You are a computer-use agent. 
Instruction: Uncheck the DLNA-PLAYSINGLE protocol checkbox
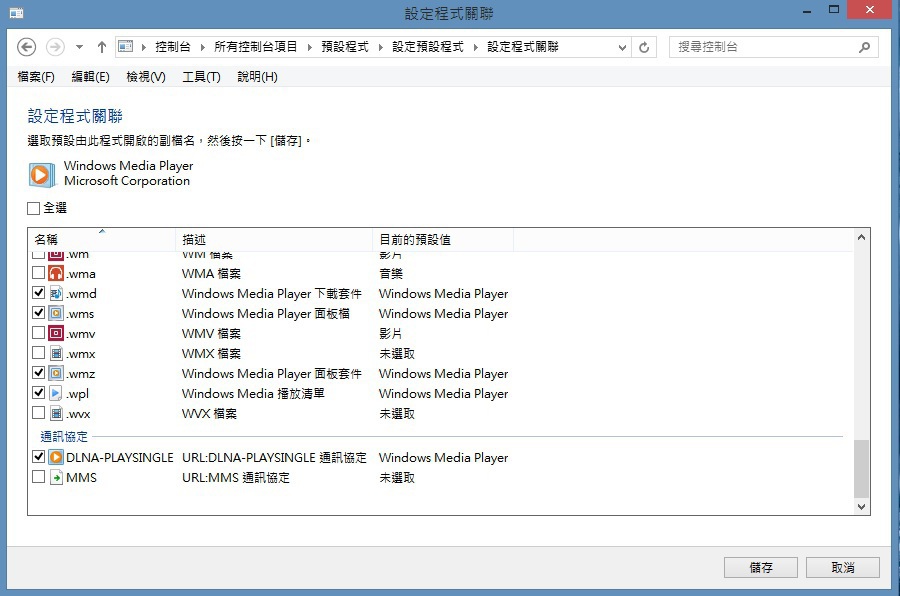[38, 456]
